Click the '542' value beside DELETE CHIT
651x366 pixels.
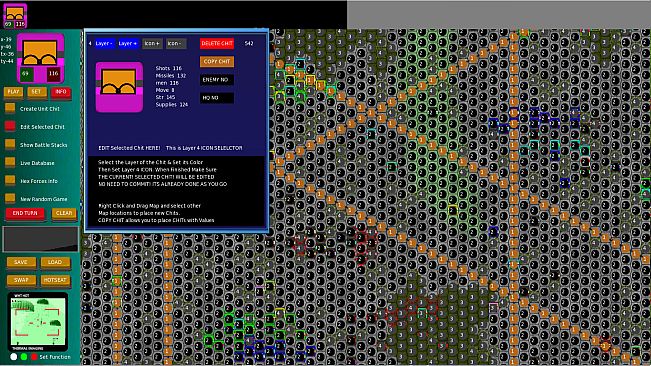click(249, 43)
